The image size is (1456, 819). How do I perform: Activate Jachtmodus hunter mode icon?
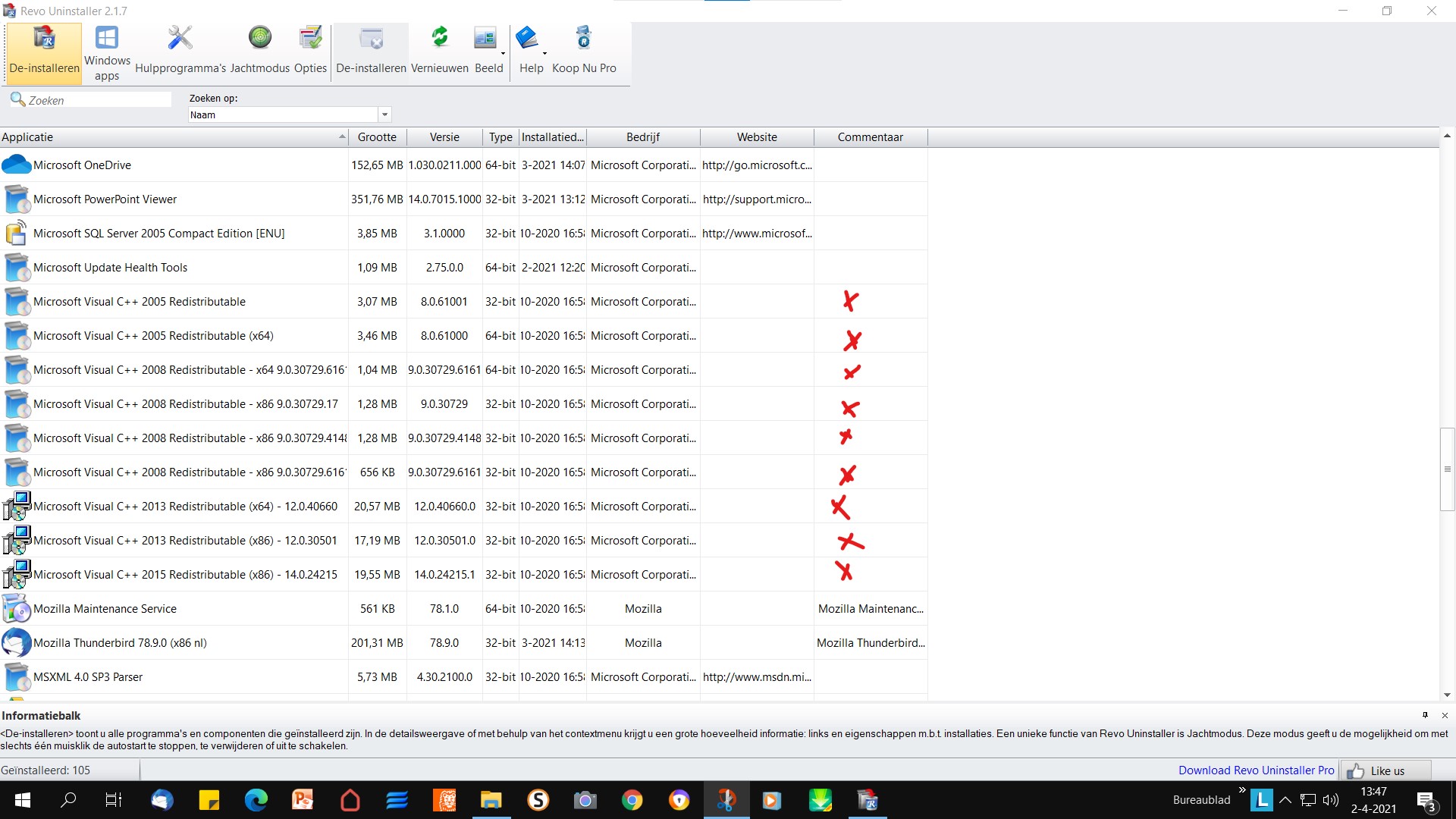pyautogui.click(x=259, y=38)
